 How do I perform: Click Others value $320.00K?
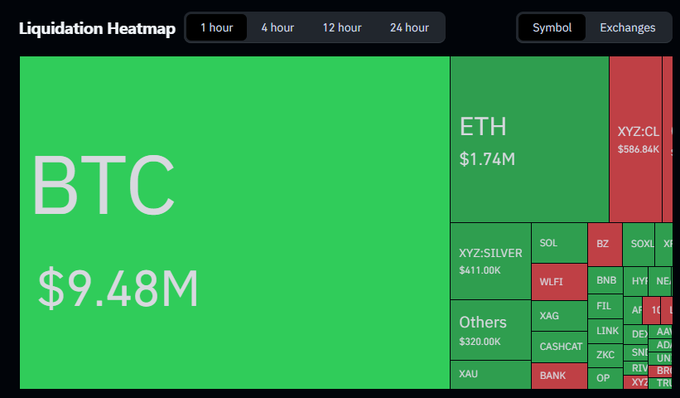(480, 342)
